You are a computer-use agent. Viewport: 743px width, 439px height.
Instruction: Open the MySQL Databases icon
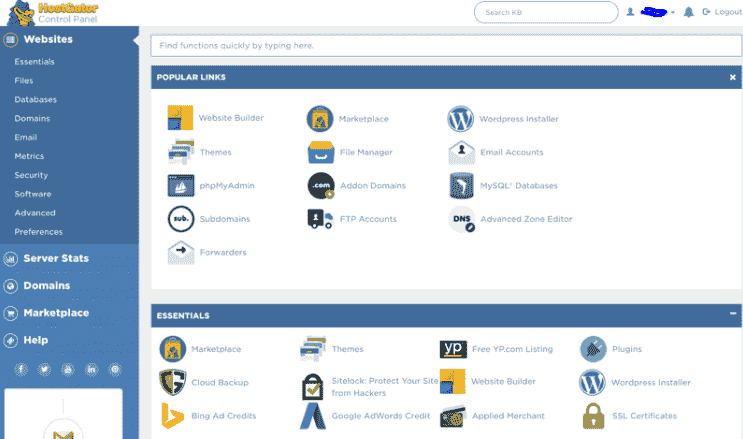pos(461,185)
